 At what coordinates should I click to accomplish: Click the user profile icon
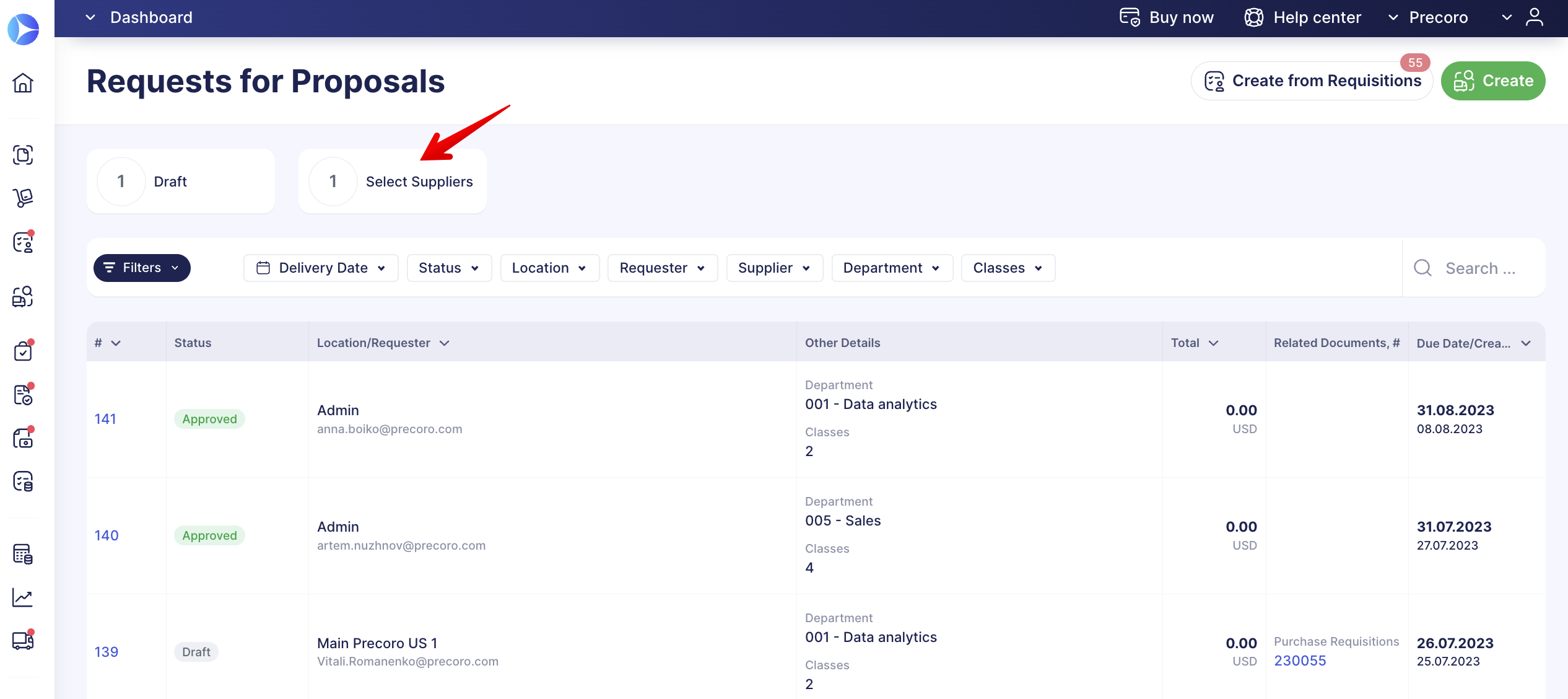click(x=1535, y=17)
